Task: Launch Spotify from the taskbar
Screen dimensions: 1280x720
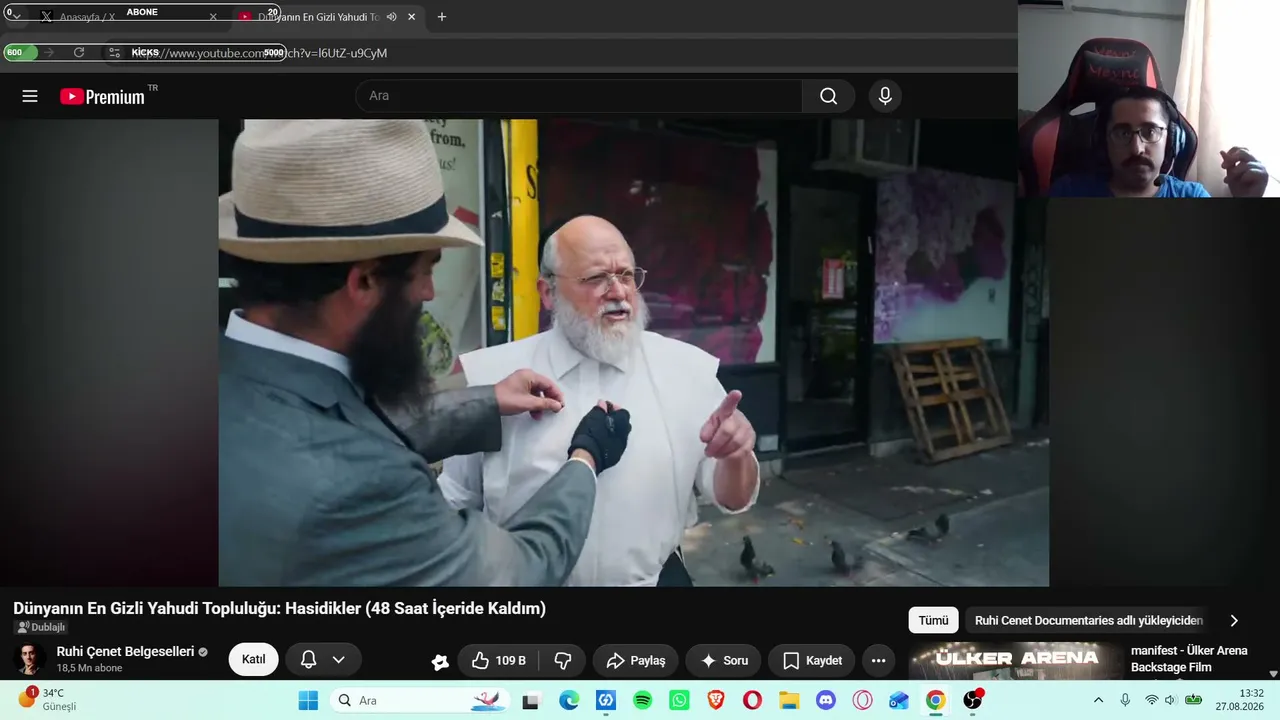Action: tap(643, 700)
